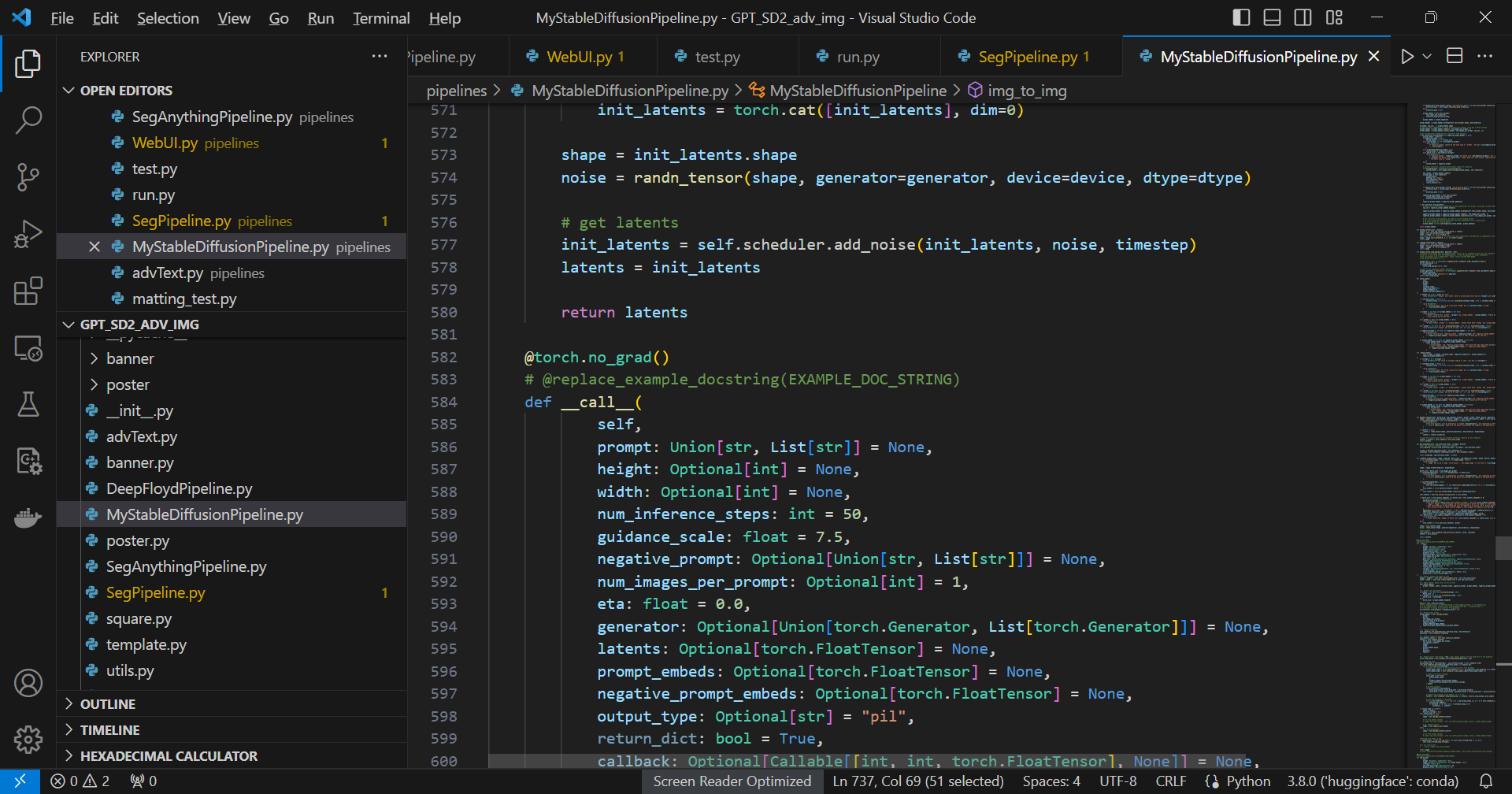Change indentation via Spaces: 4
This screenshot has width=1512, height=794.
point(1051,781)
